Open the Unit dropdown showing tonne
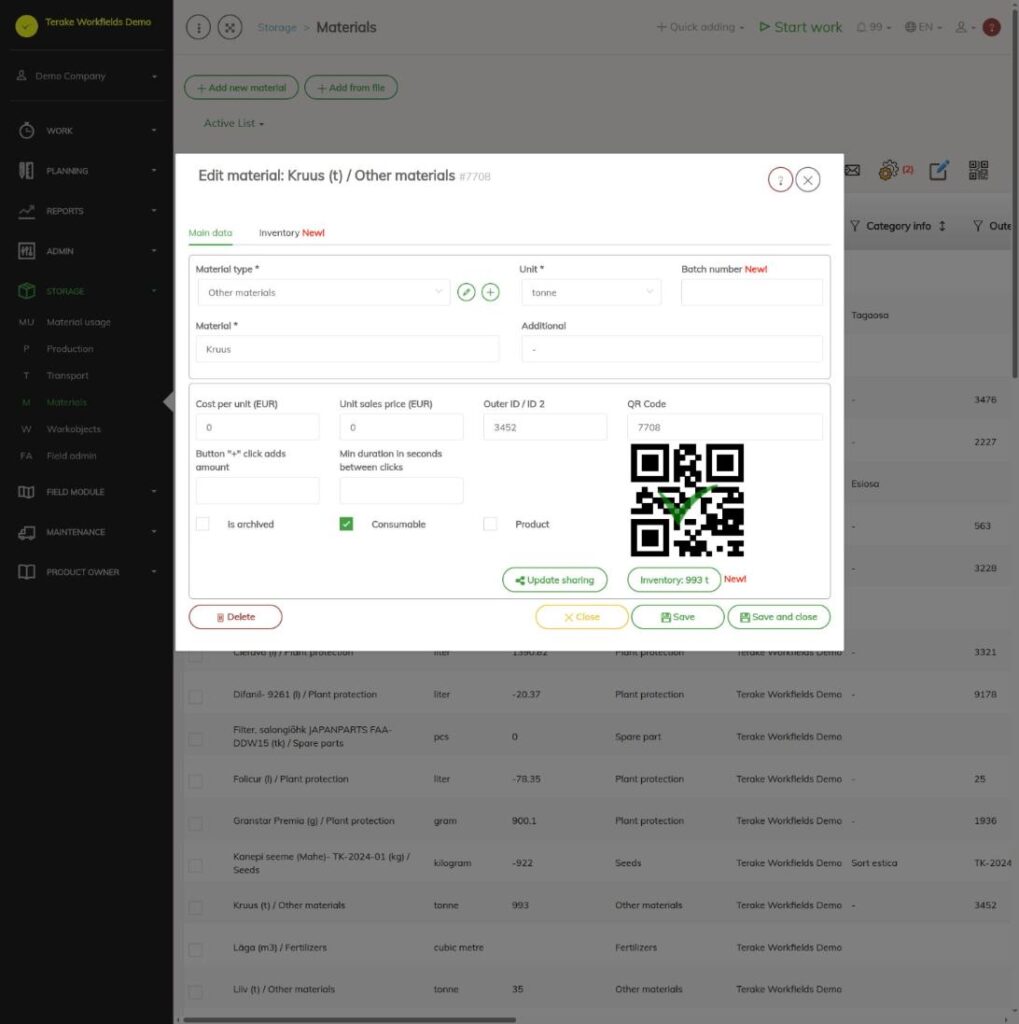Viewport: 1019px width, 1024px height. click(591, 292)
